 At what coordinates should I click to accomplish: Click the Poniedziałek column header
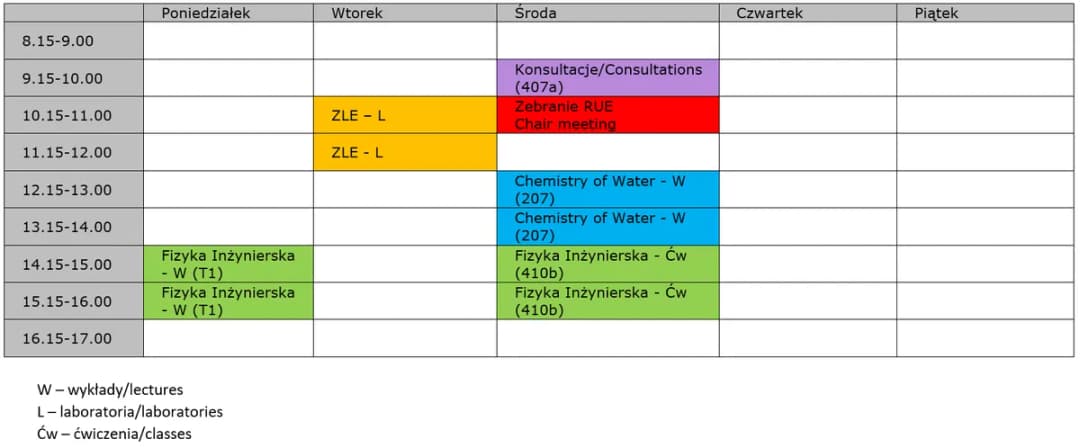click(x=205, y=13)
